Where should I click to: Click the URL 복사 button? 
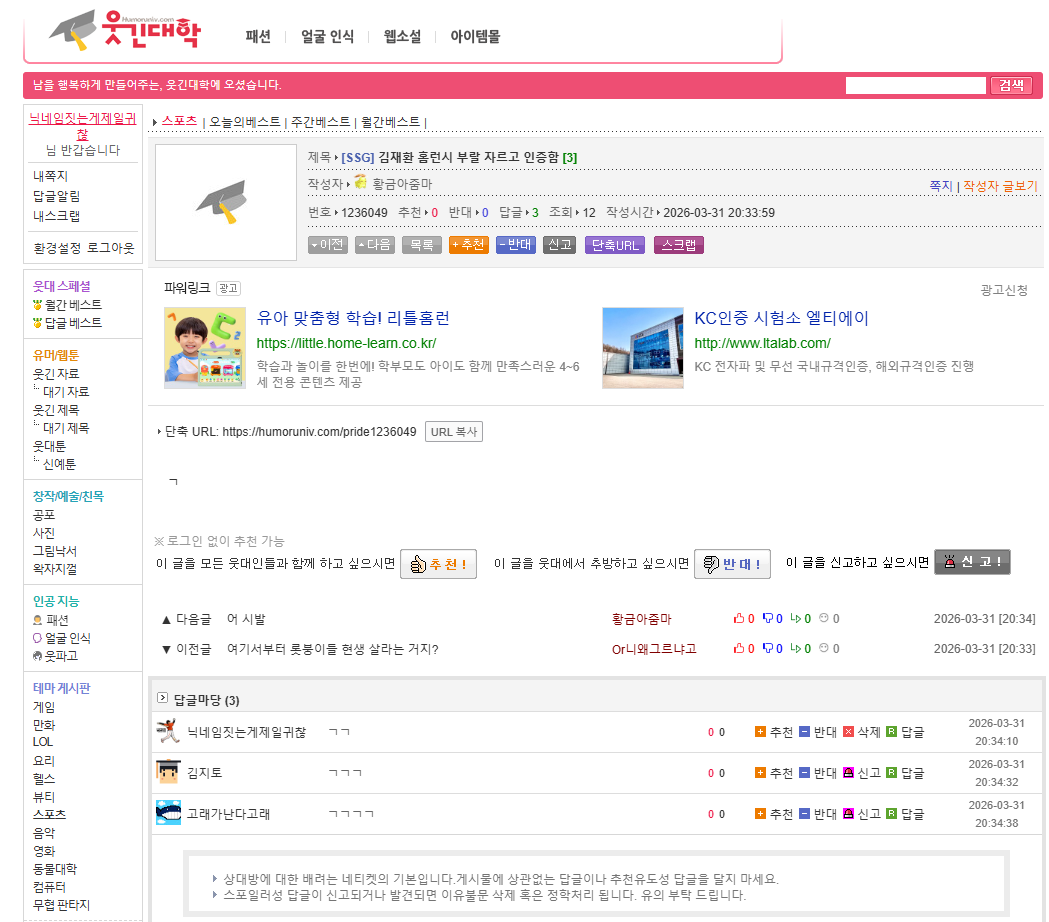(x=454, y=432)
